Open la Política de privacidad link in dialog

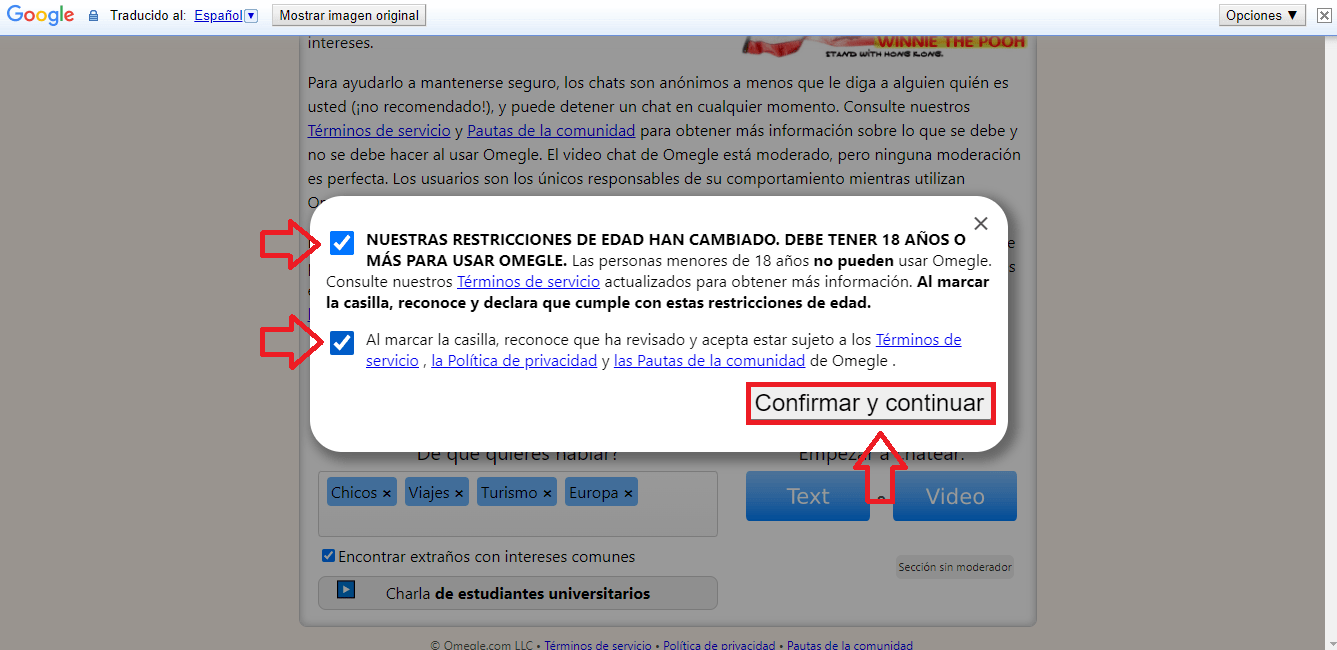(x=514, y=361)
